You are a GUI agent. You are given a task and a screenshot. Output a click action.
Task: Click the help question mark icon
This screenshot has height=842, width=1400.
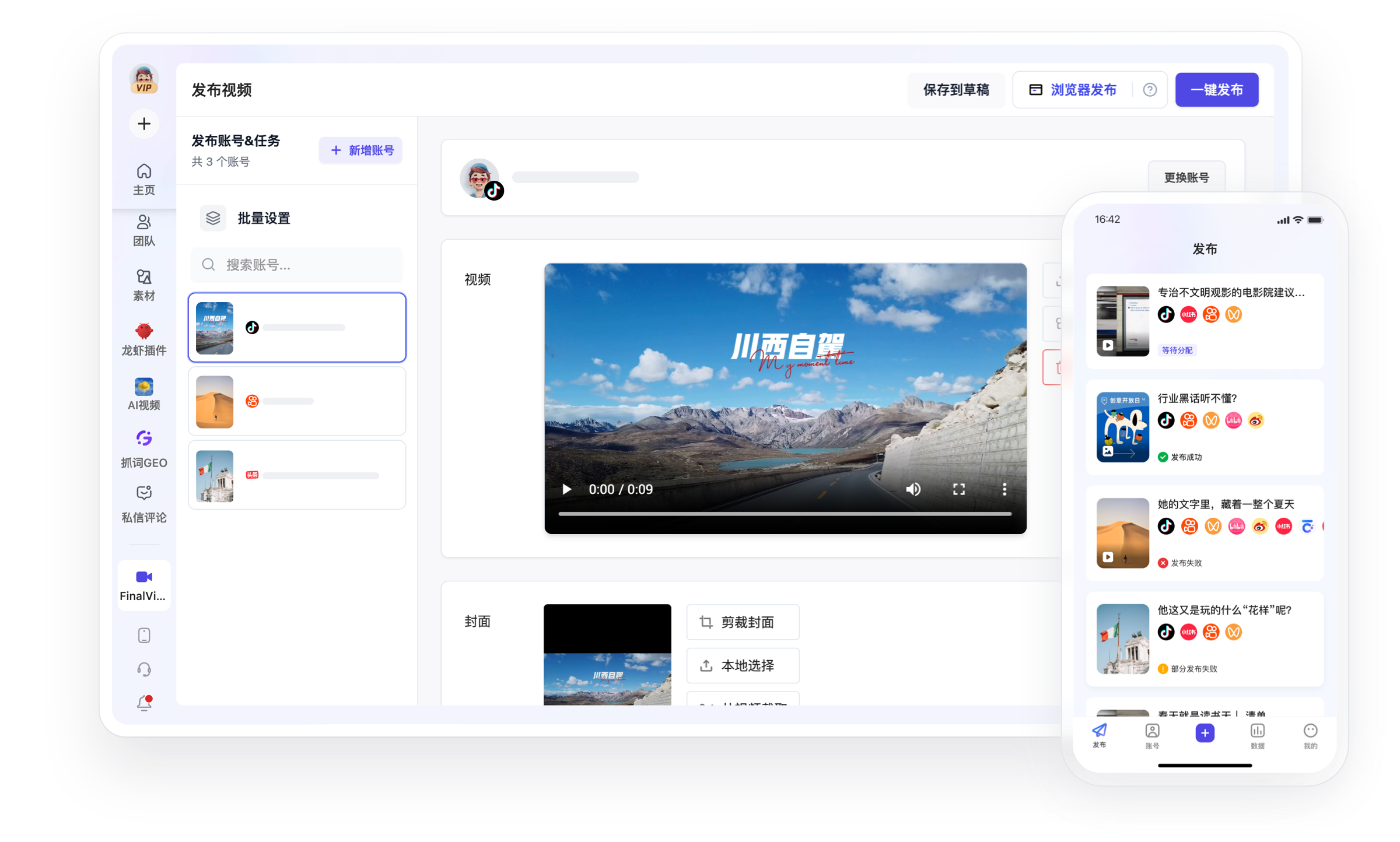(1149, 90)
